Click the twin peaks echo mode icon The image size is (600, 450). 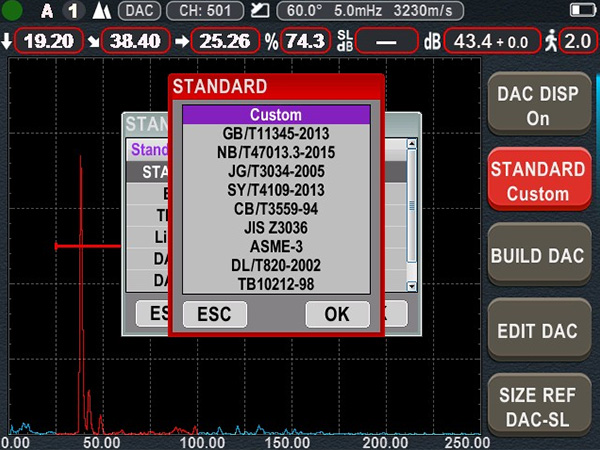point(101,11)
